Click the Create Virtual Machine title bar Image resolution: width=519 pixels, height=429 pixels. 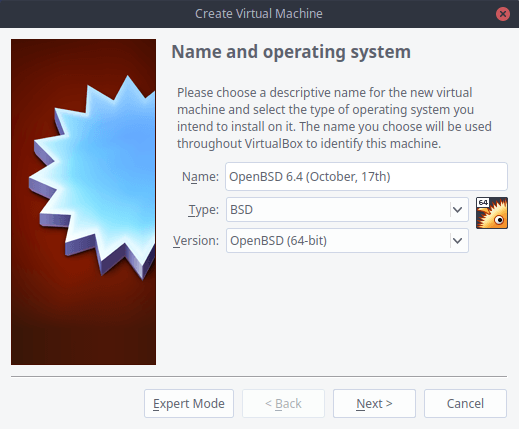(259, 14)
